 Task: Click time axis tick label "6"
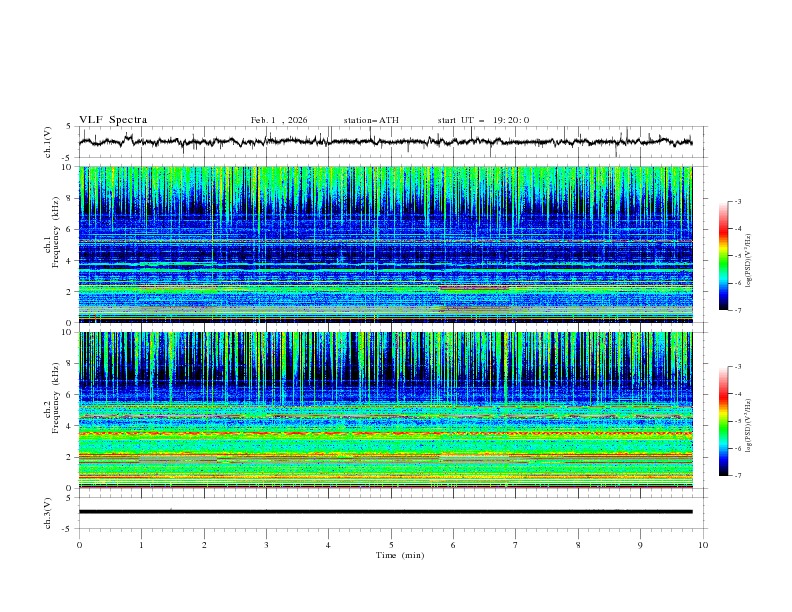(453, 545)
